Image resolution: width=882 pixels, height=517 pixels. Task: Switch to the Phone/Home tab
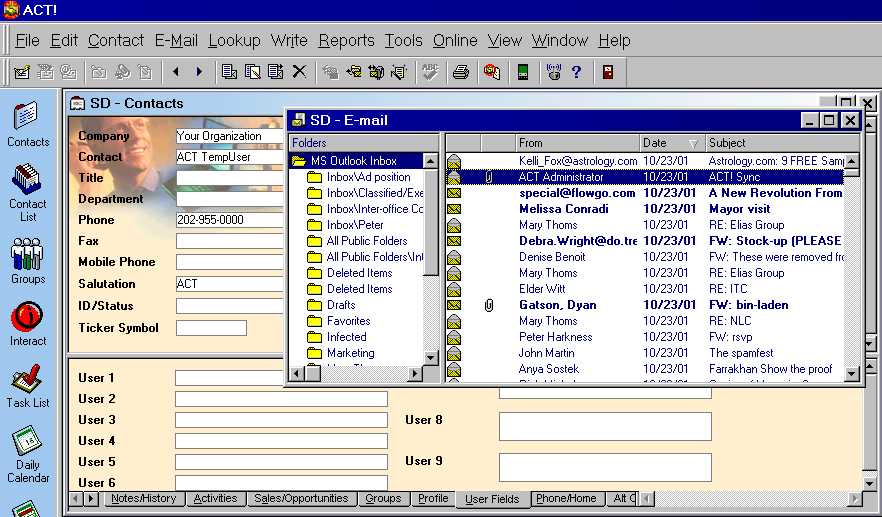[x=566, y=498]
